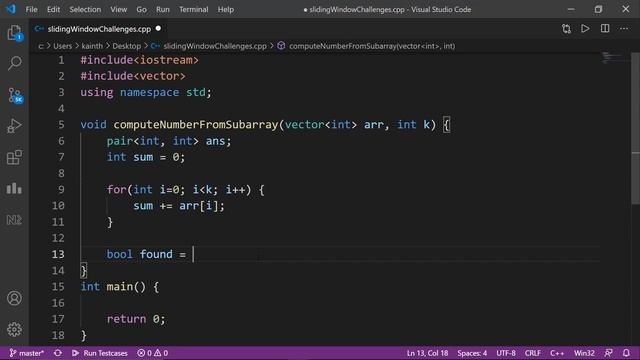This screenshot has height=360, width=640.
Task: Click Run Testcases in status bar
Action: pos(100,353)
